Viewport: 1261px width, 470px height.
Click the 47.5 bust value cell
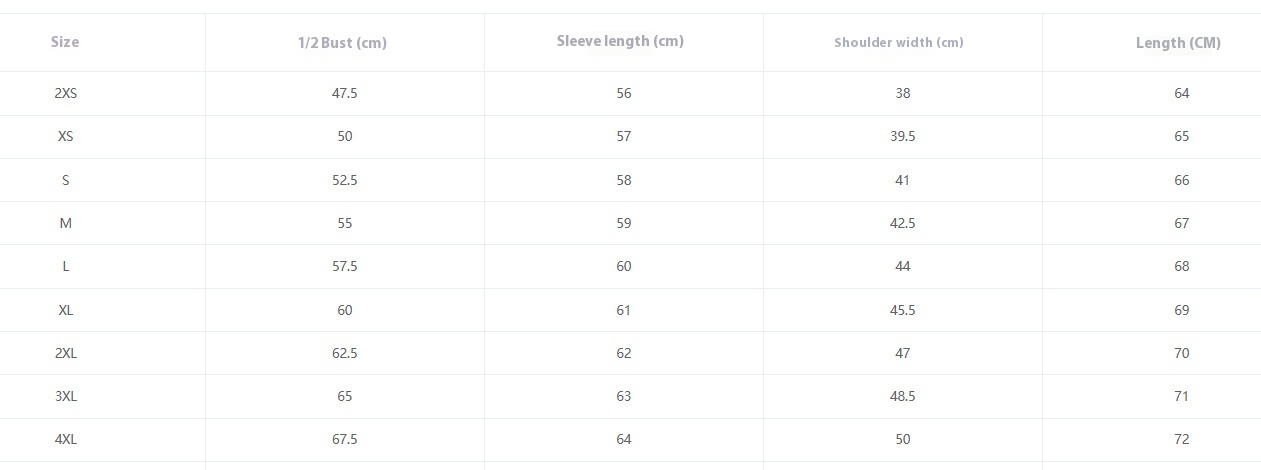(345, 93)
